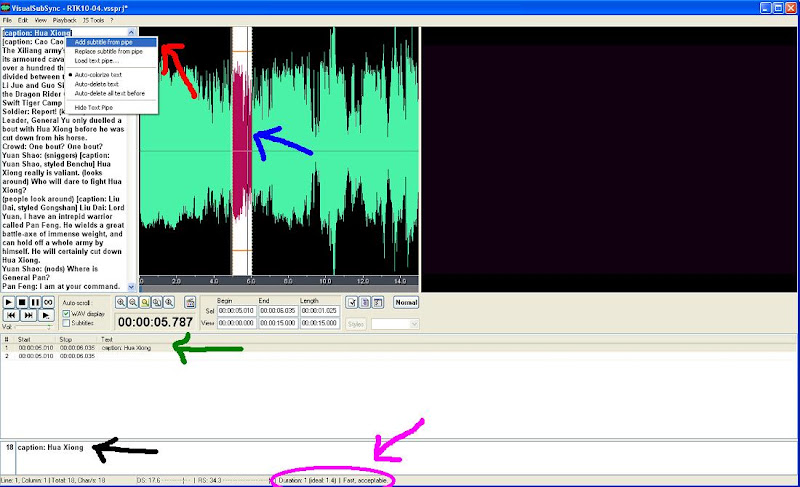The height and width of the screenshot is (487, 800).
Task: Click the zoom vertical icon
Action: (169, 302)
